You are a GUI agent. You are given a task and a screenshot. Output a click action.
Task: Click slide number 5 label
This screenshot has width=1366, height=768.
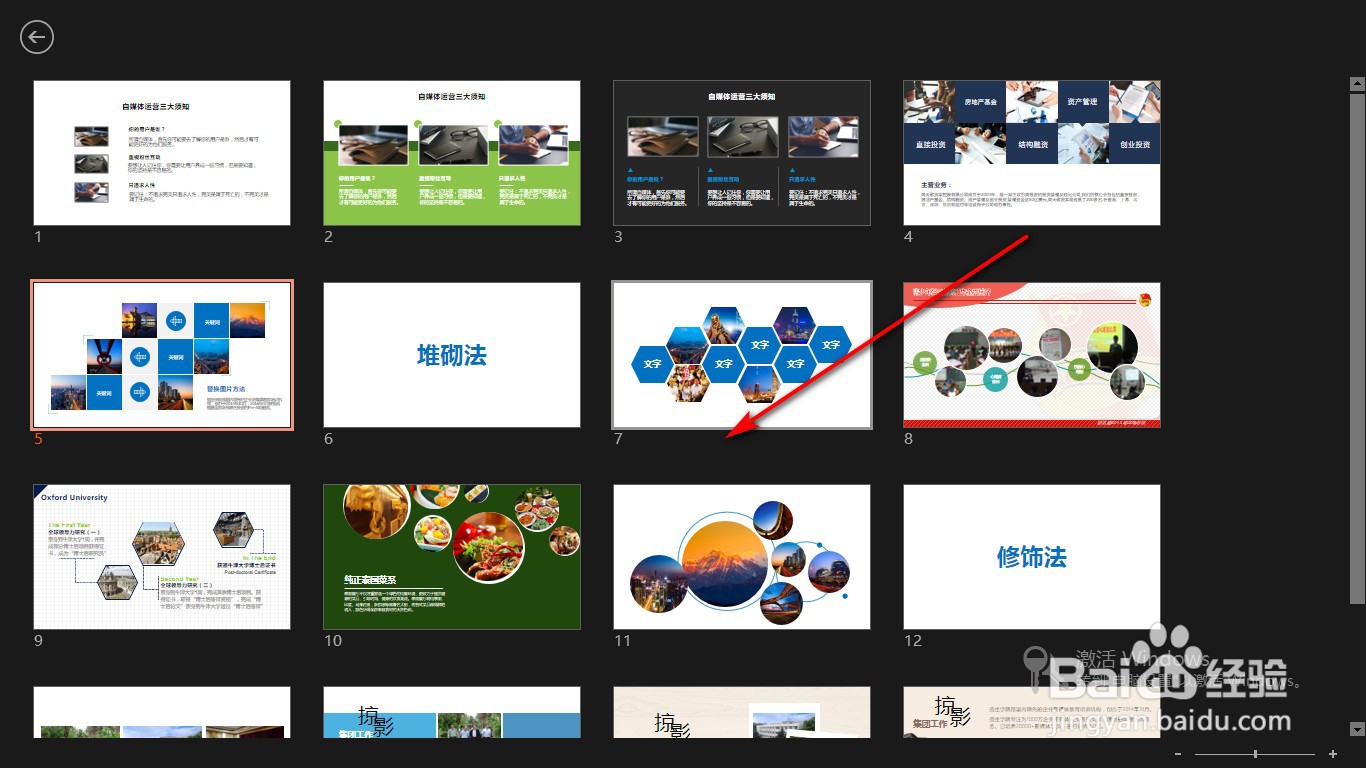click(x=38, y=439)
